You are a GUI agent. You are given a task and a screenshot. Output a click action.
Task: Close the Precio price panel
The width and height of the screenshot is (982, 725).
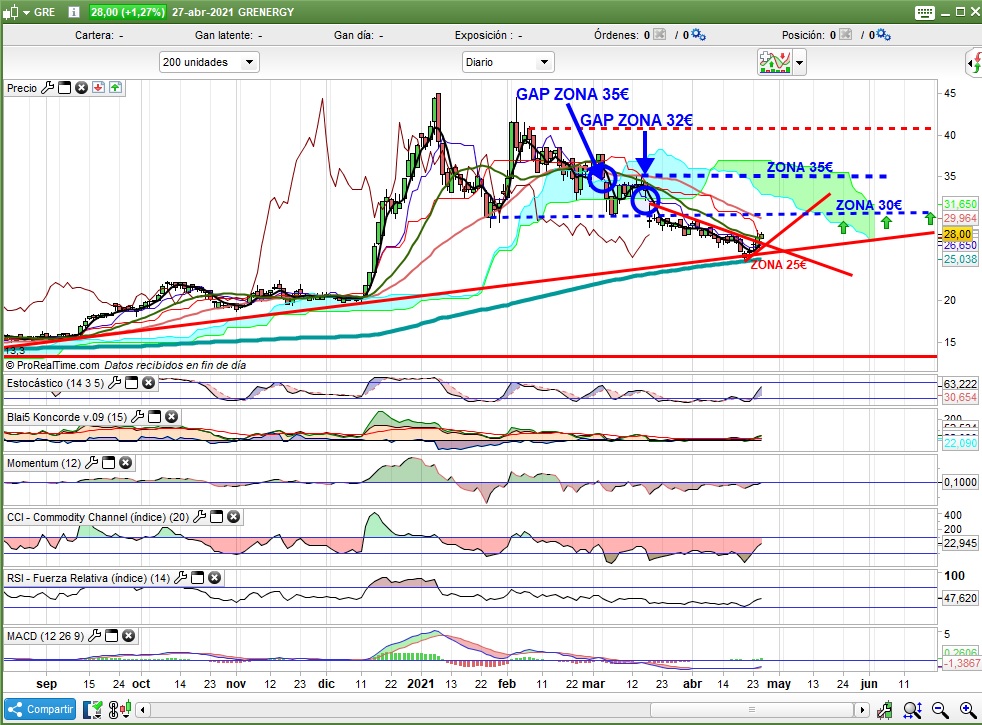click(81, 88)
